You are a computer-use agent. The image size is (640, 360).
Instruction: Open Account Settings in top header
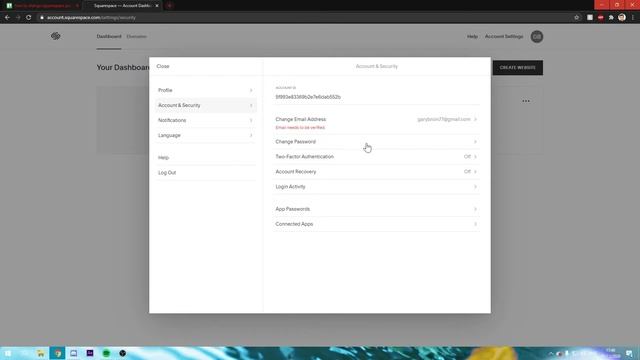click(504, 36)
